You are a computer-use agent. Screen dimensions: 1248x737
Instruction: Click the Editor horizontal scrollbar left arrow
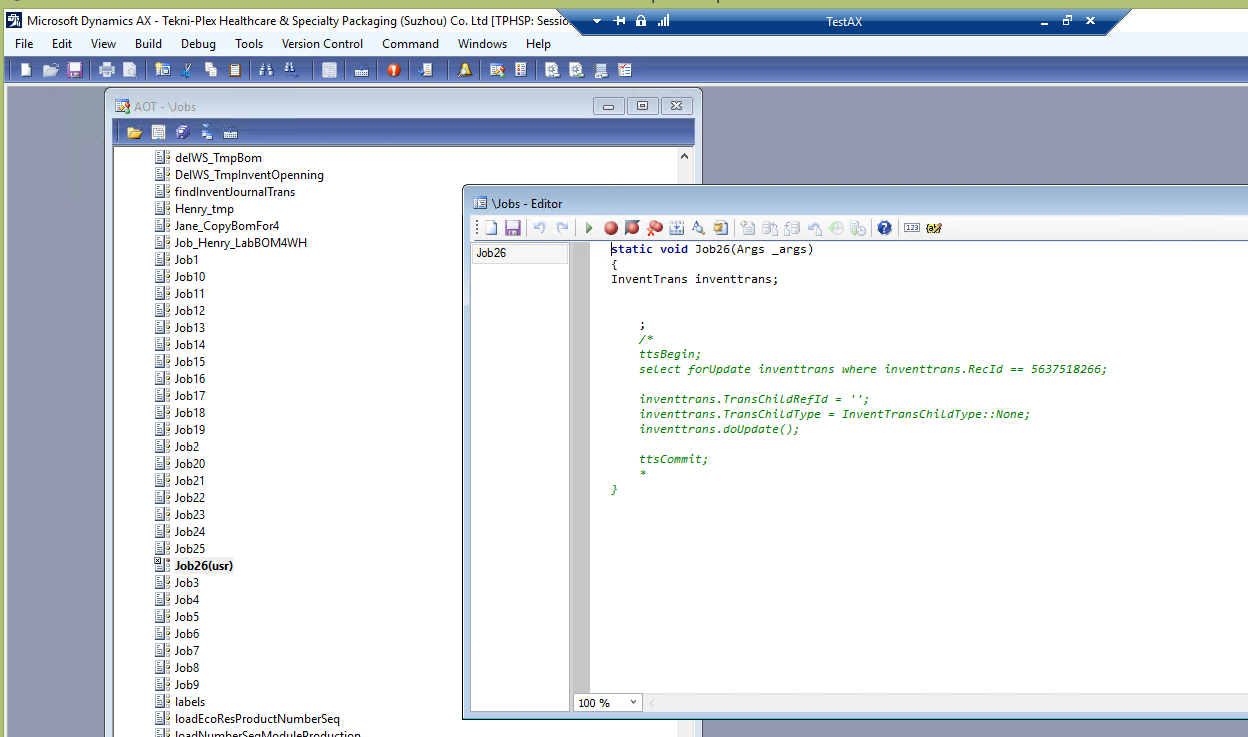click(x=654, y=703)
